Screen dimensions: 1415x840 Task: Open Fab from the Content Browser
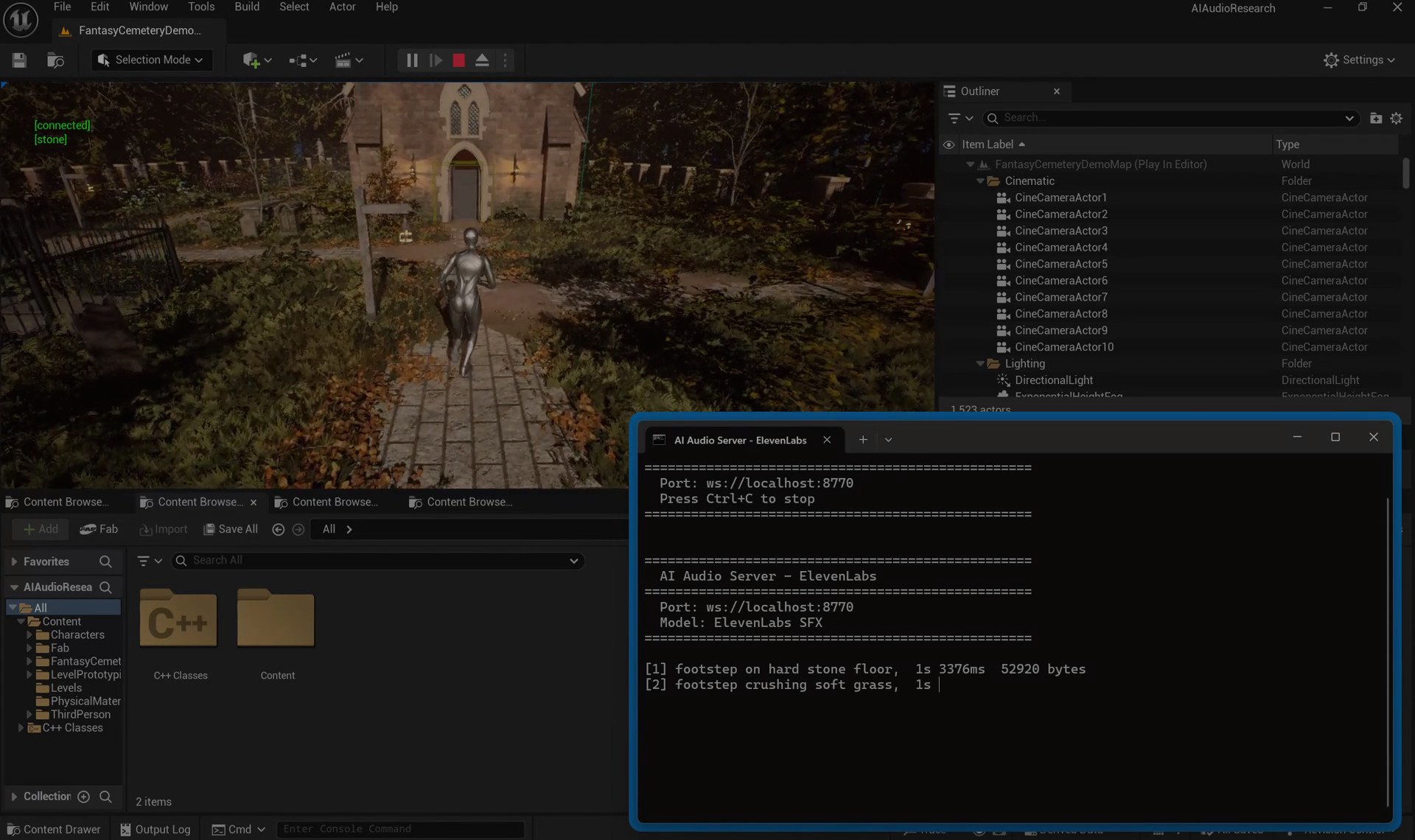click(99, 529)
